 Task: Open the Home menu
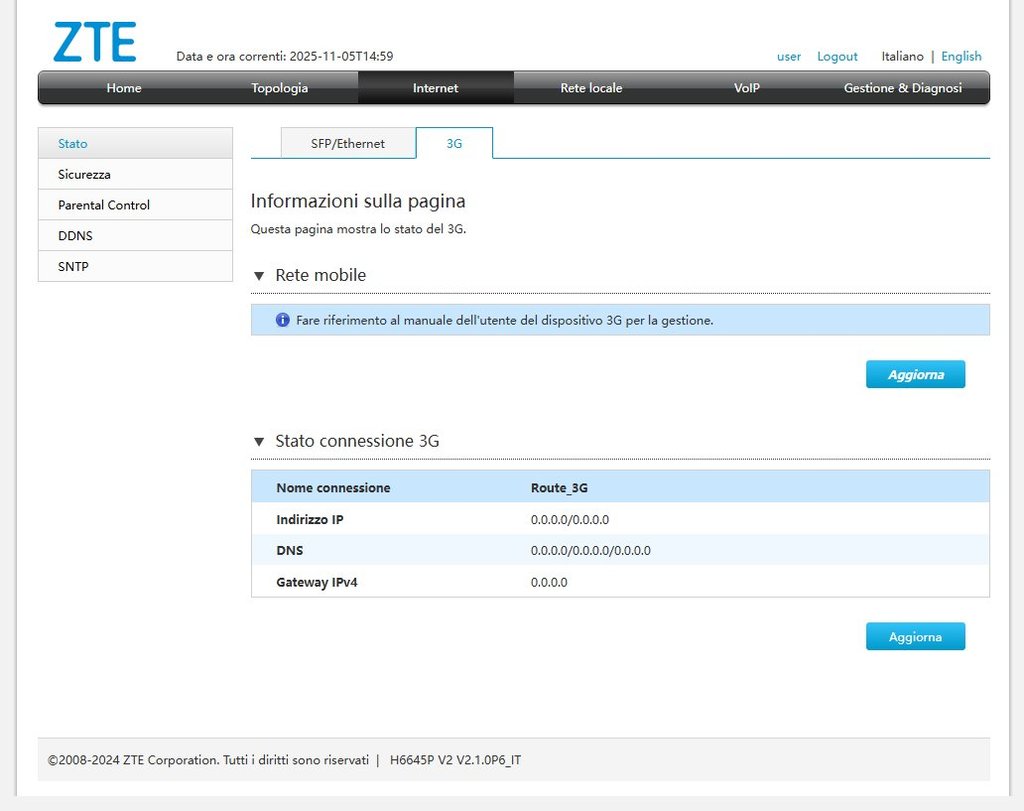point(124,88)
